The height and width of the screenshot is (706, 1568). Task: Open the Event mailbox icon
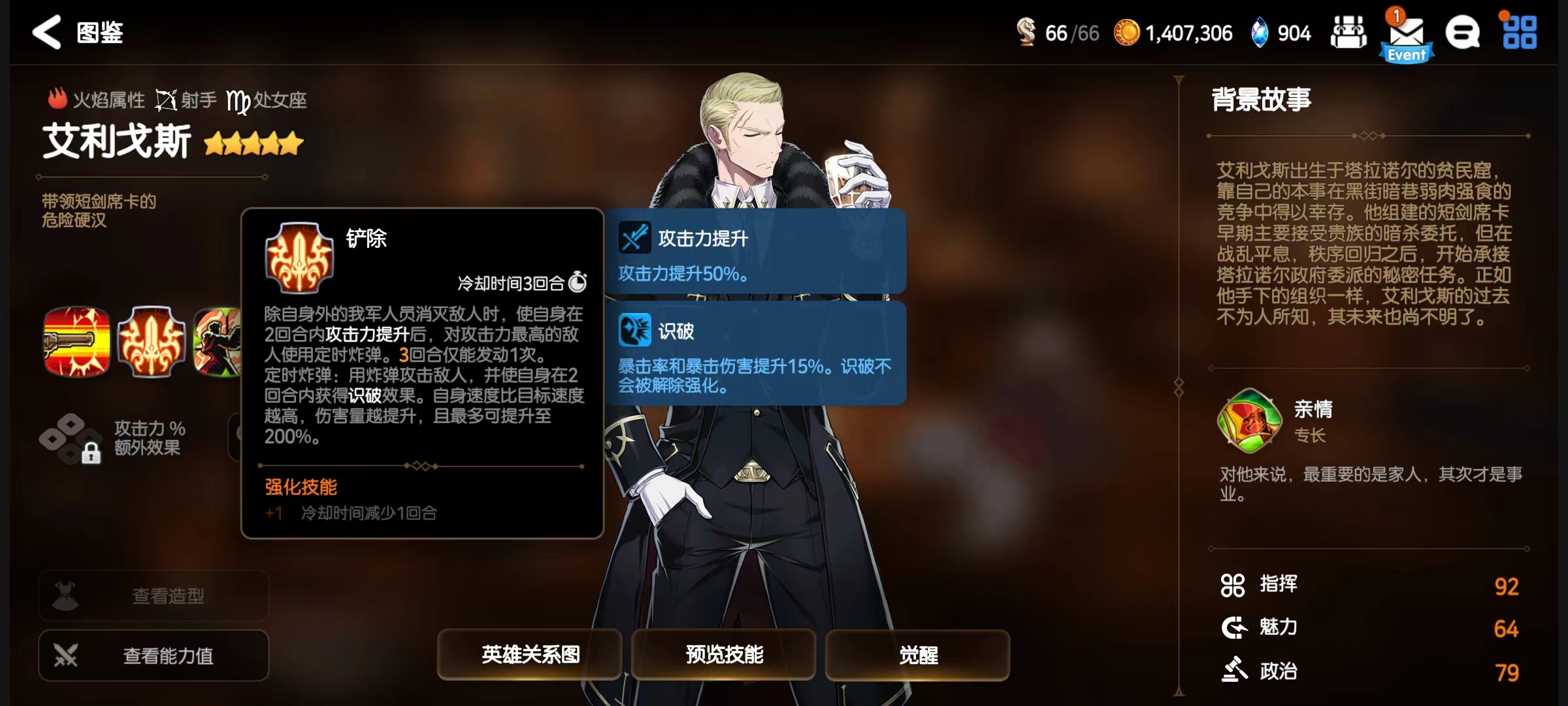[x=1407, y=37]
